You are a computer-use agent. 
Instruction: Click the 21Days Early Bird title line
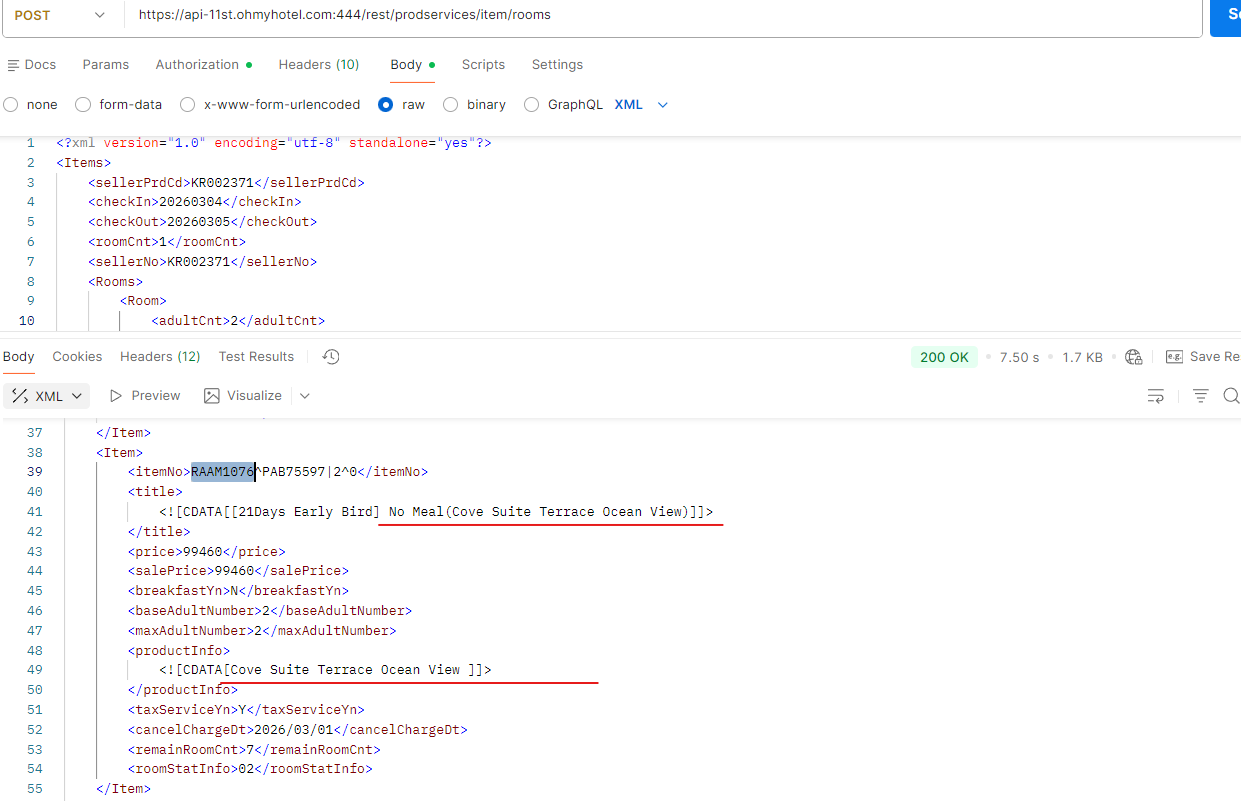pyautogui.click(x=436, y=512)
